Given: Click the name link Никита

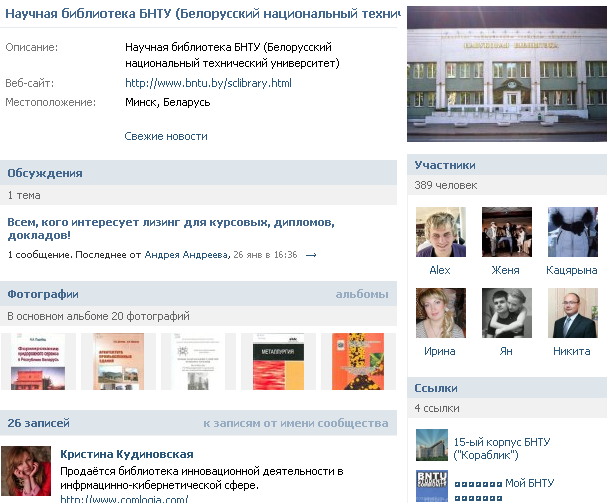Looking at the screenshot, I should tap(571, 351).
